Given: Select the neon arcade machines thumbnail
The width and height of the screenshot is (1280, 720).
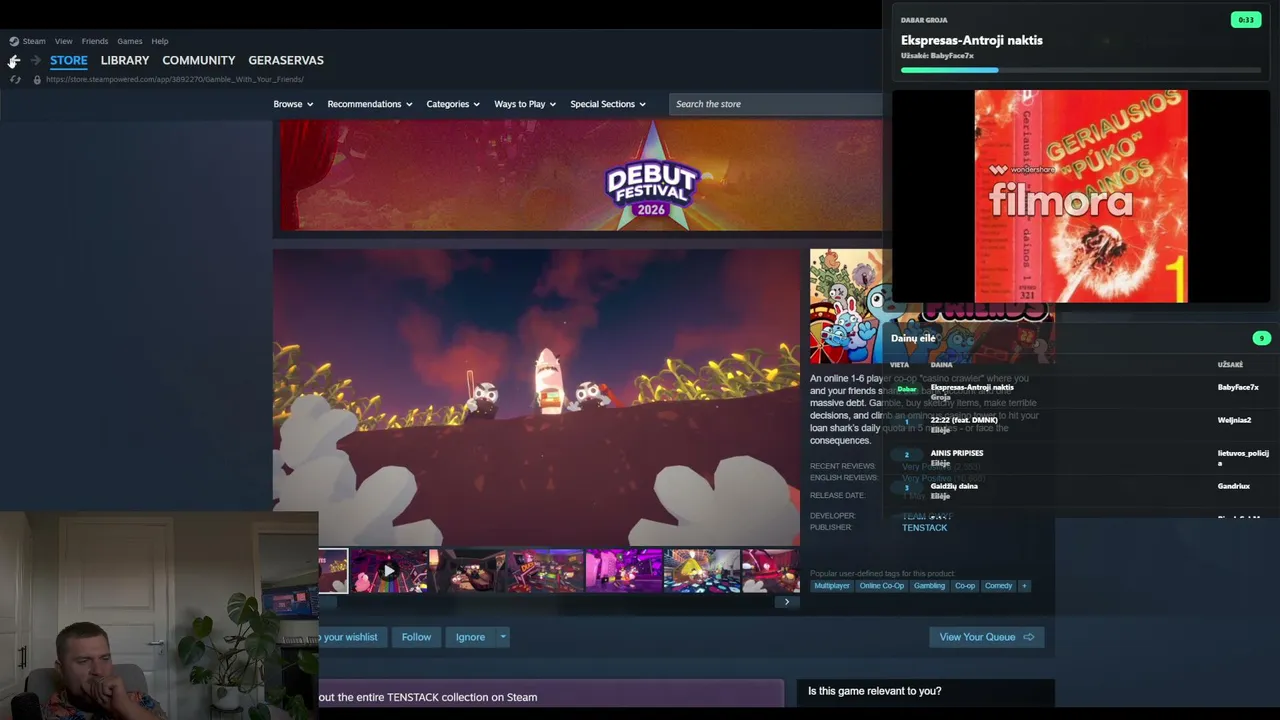Looking at the screenshot, I should (x=545, y=571).
